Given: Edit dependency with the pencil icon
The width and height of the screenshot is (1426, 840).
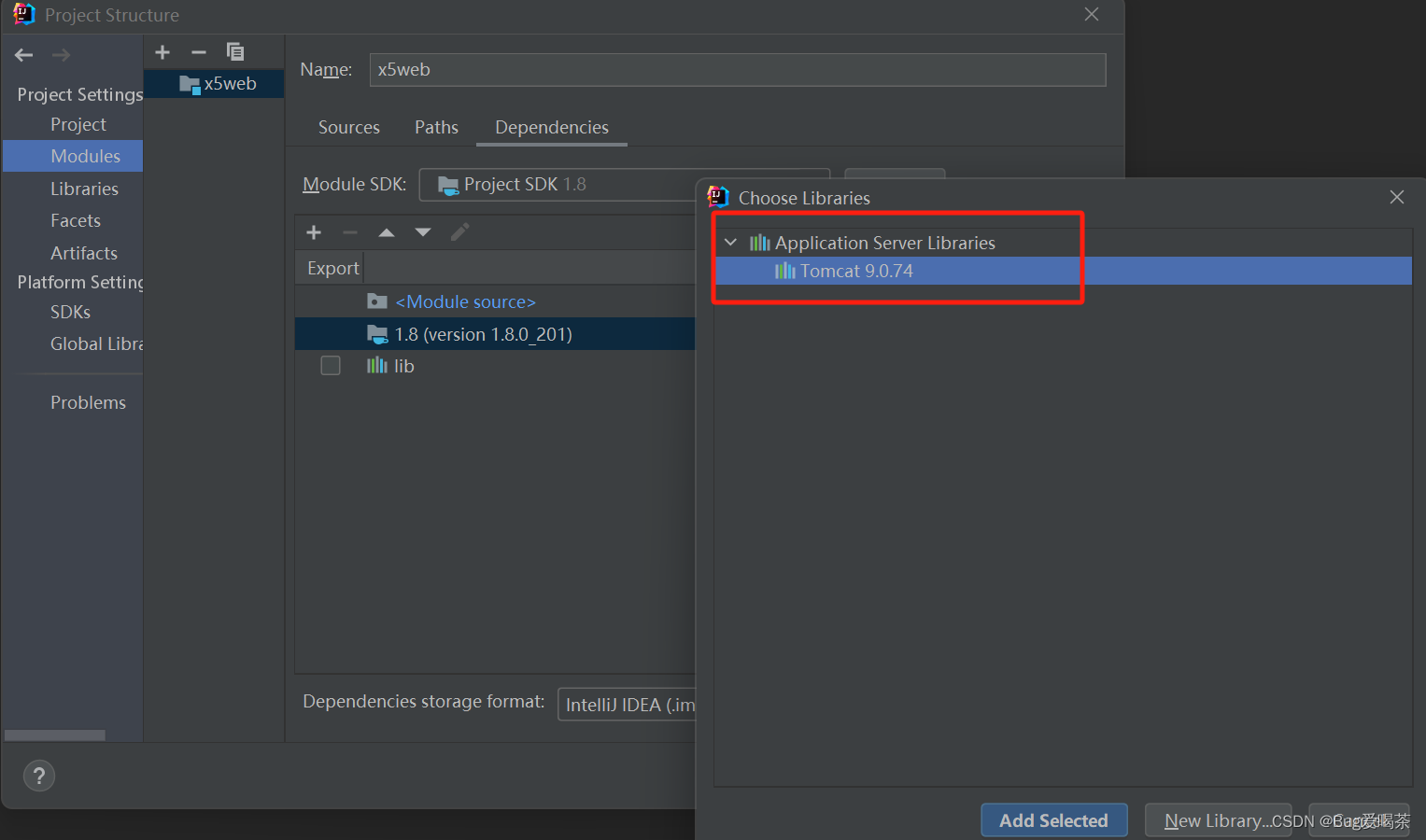Looking at the screenshot, I should click(x=459, y=232).
